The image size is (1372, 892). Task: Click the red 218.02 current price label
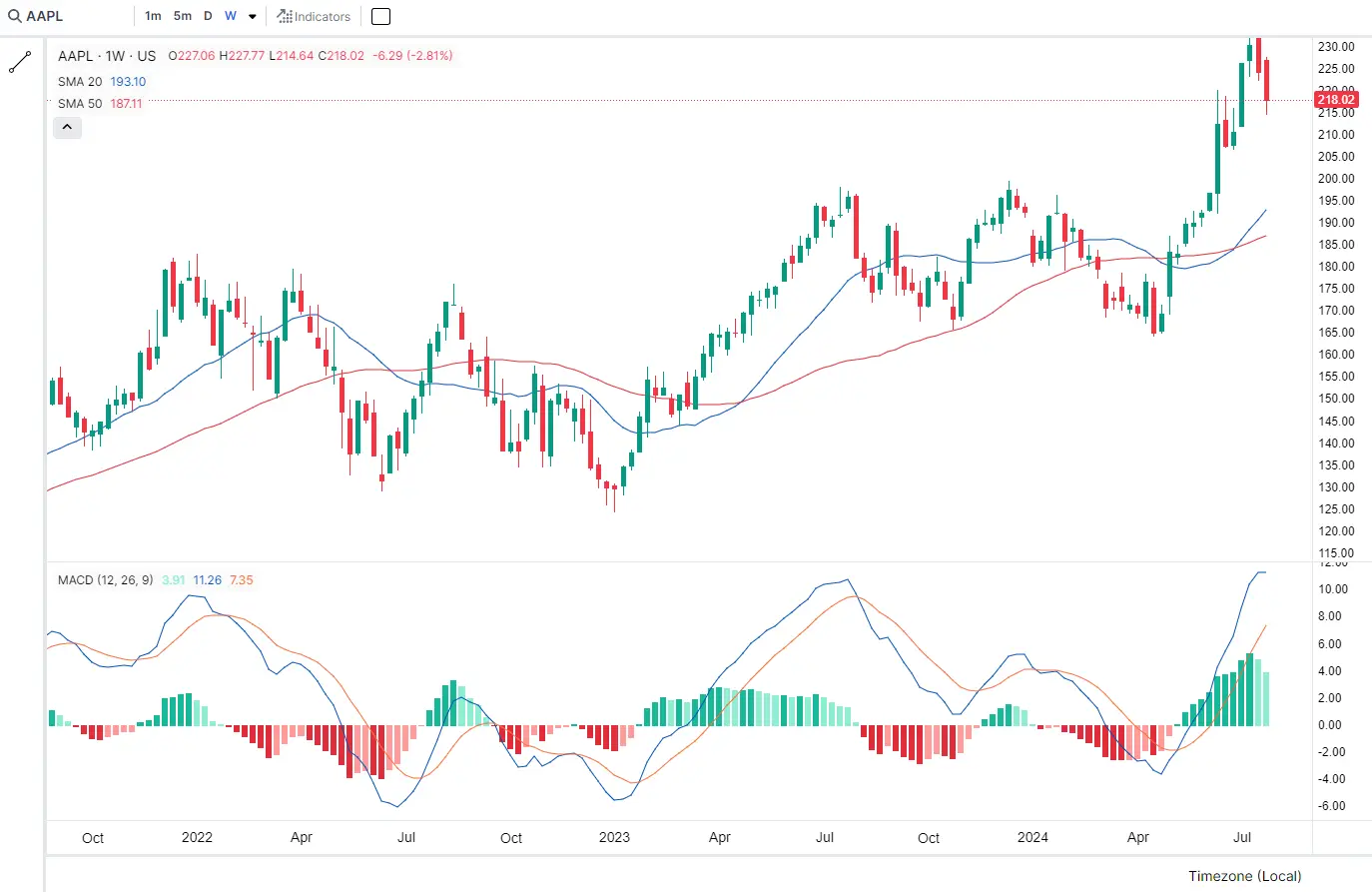click(1335, 99)
